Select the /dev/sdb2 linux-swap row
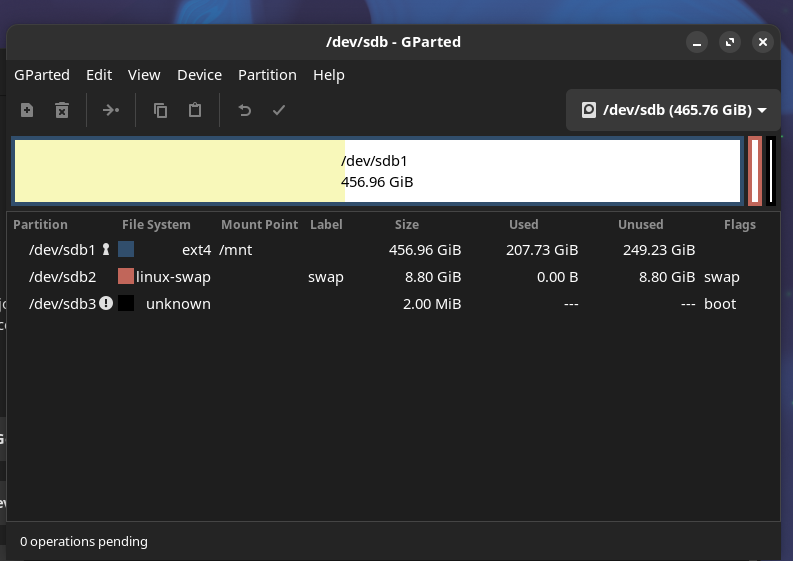 300,277
